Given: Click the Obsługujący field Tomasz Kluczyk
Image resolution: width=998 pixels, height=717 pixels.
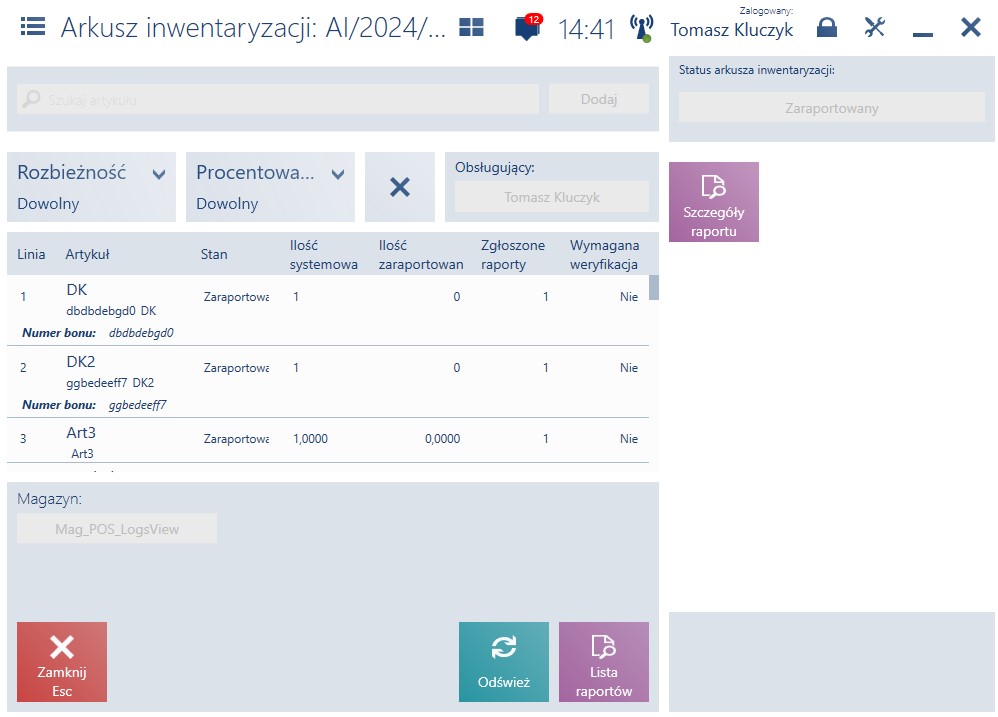Looking at the screenshot, I should tap(552, 197).
